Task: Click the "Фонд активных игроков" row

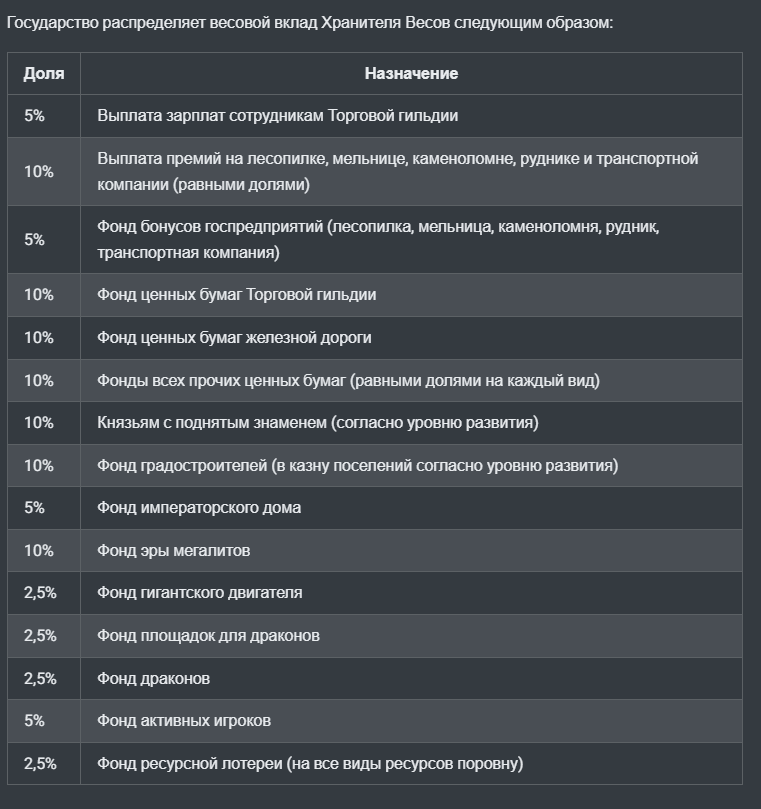Action: coord(184,720)
